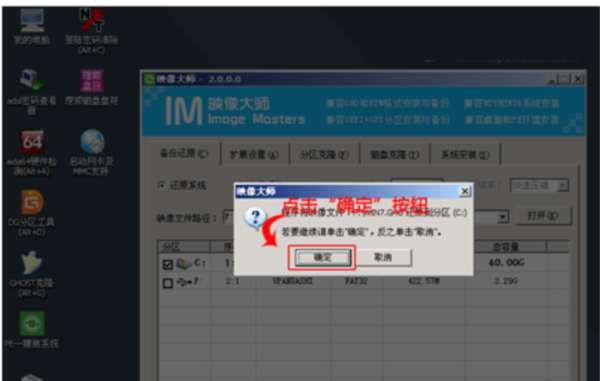Viewport: 600px width, 381px height.
Task: Close the 映像大师 confirmation dialog
Action: click(465, 191)
